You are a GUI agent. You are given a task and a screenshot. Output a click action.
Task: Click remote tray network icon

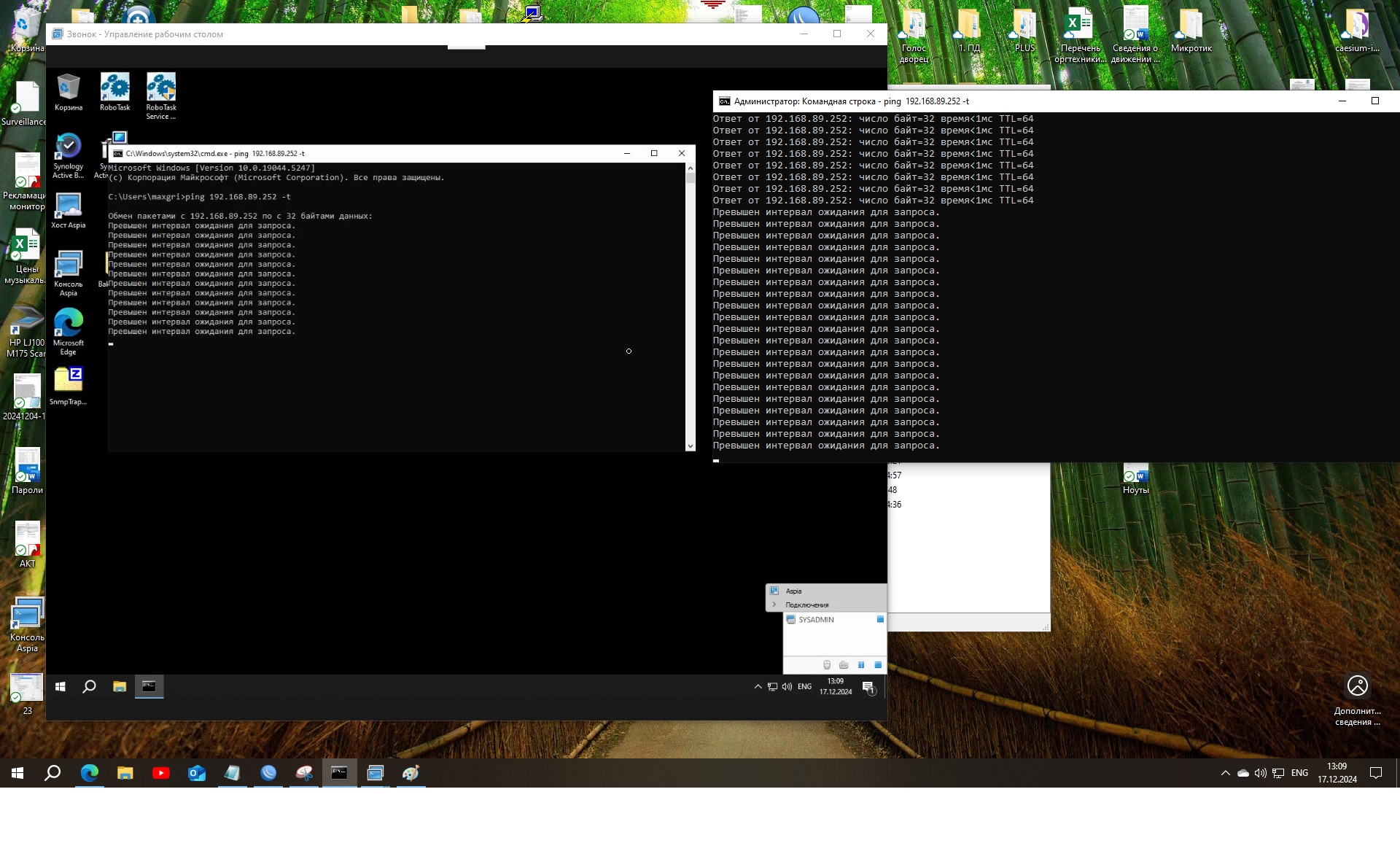[772, 686]
